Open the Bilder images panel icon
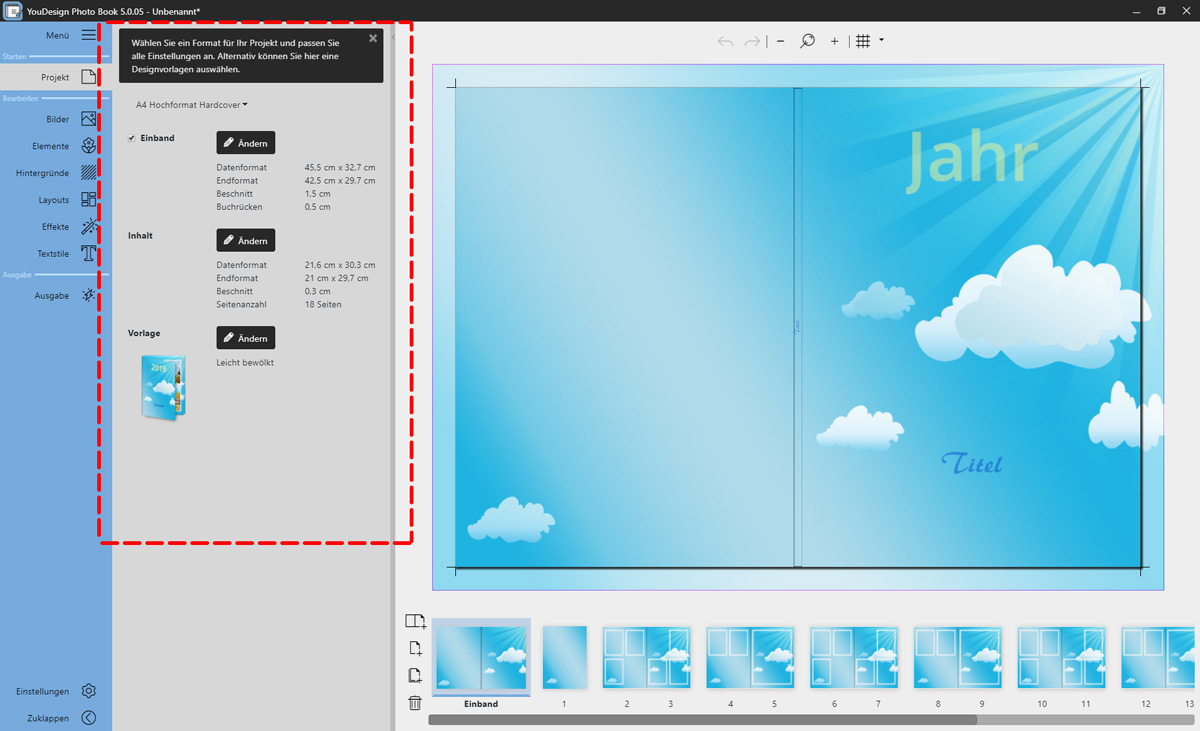This screenshot has width=1200, height=731. coord(89,119)
